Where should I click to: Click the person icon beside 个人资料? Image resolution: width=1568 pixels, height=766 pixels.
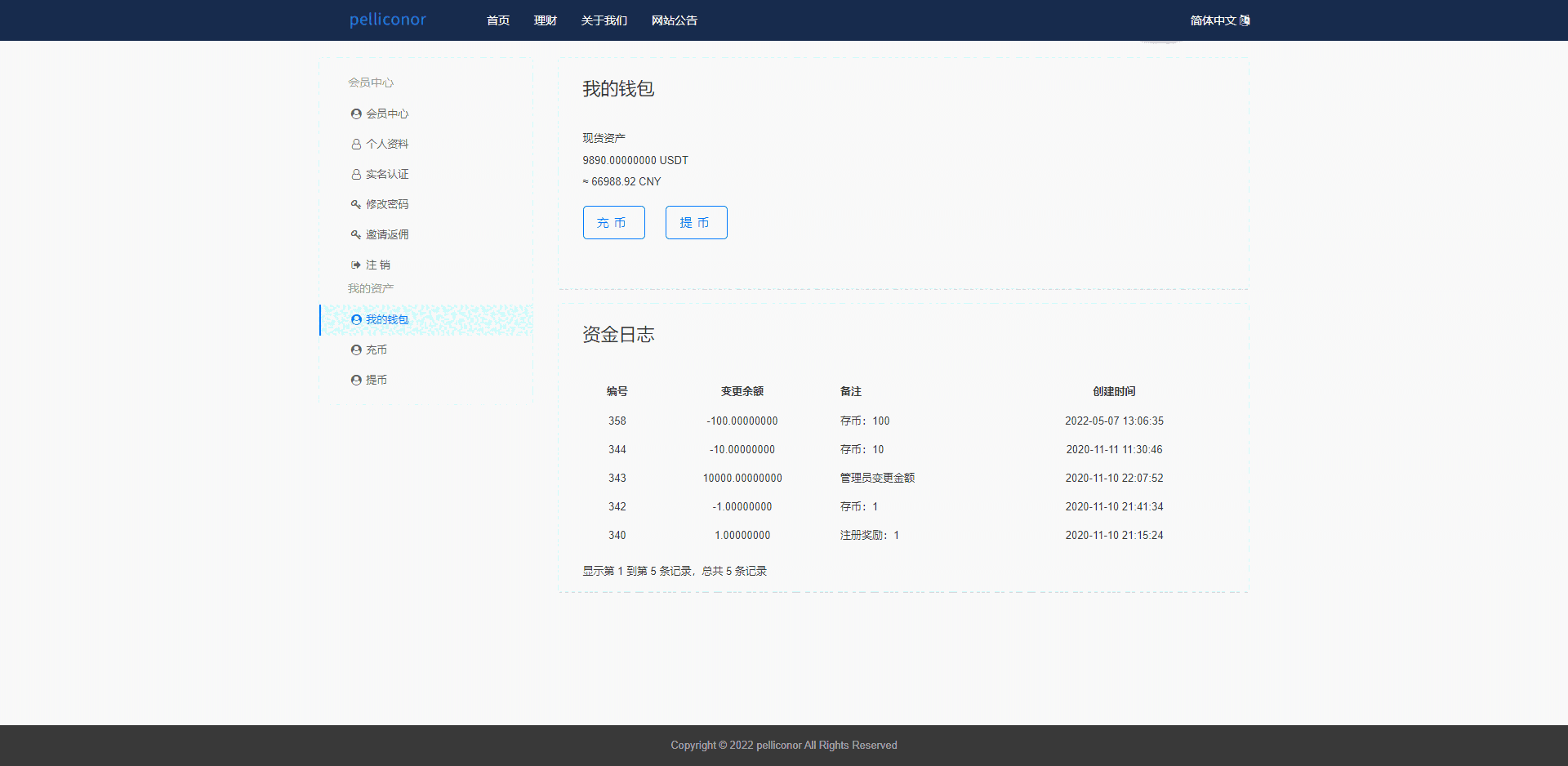[356, 145]
